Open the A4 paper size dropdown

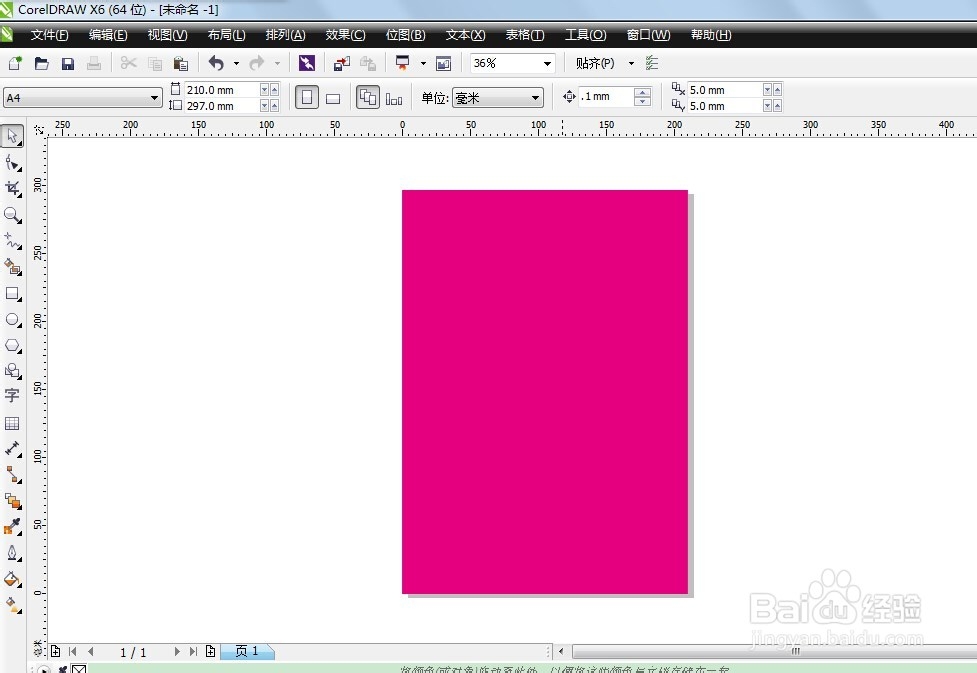(153, 97)
